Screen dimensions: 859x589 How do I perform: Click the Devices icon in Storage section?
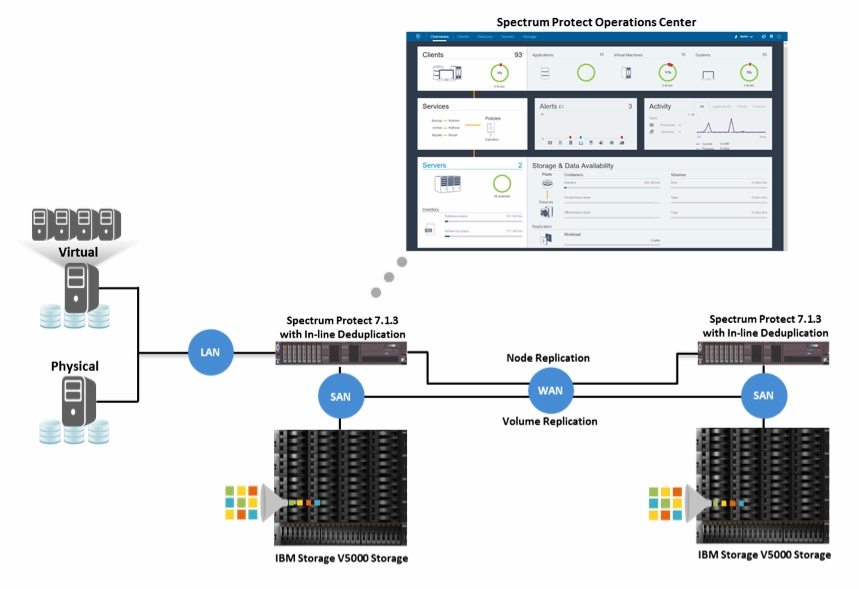546,211
